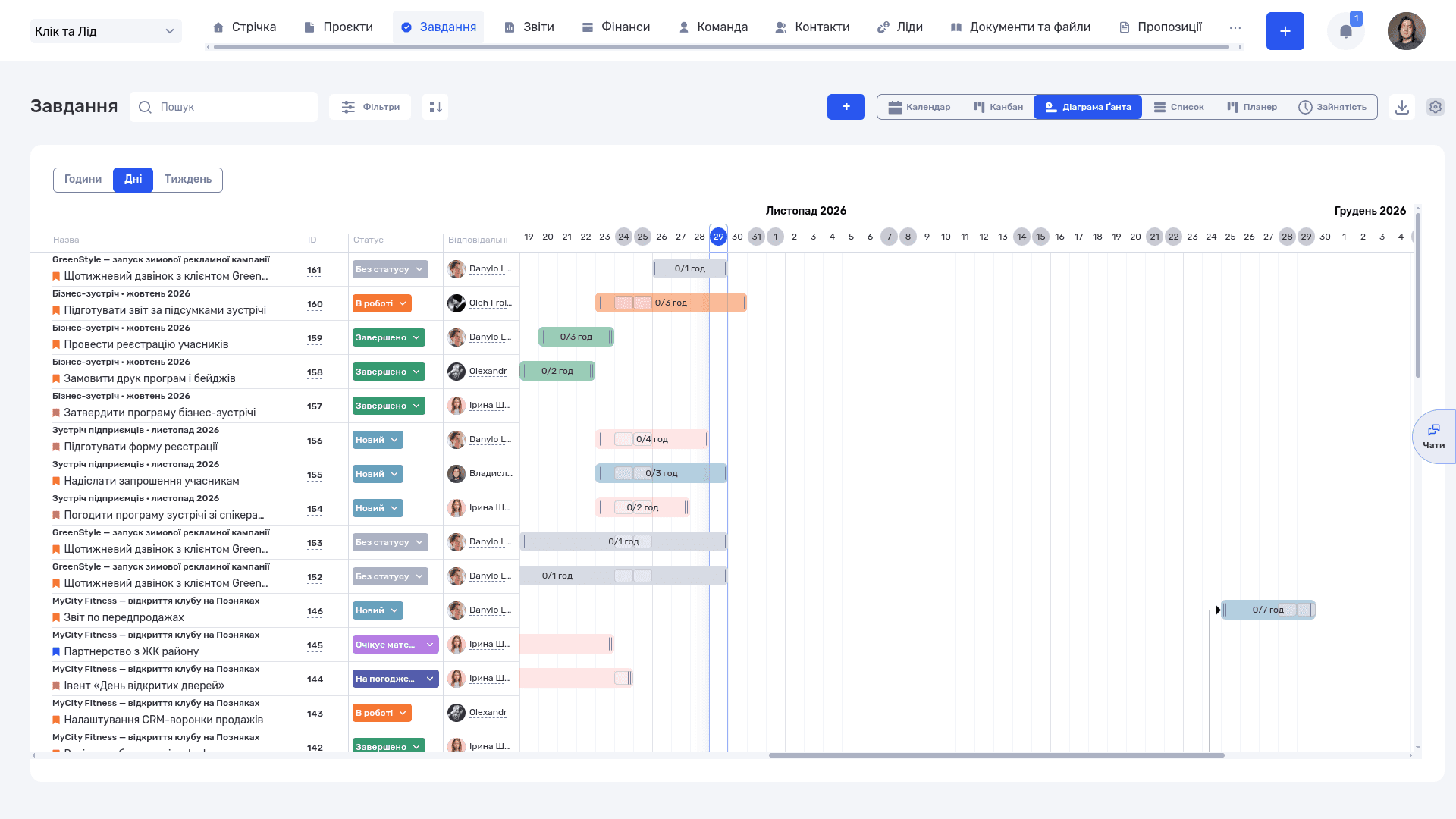
Task: Open the task view settings gear
Action: click(1435, 107)
